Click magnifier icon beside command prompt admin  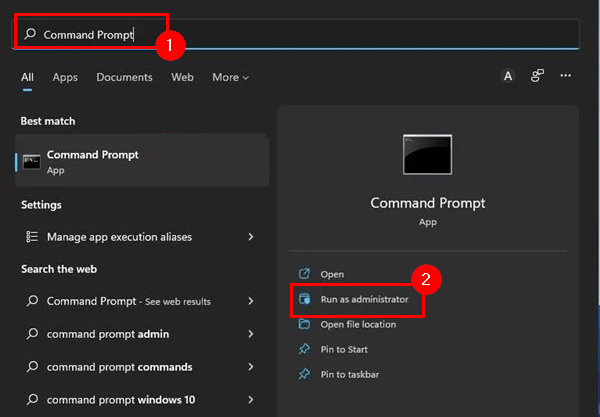click(x=33, y=334)
